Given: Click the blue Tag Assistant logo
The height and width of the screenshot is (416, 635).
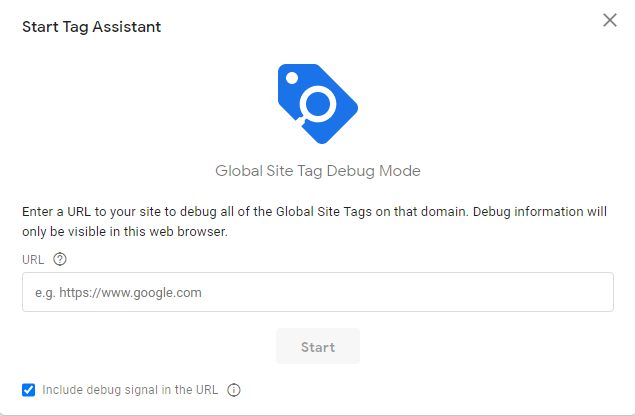Looking at the screenshot, I should click(x=318, y=104).
